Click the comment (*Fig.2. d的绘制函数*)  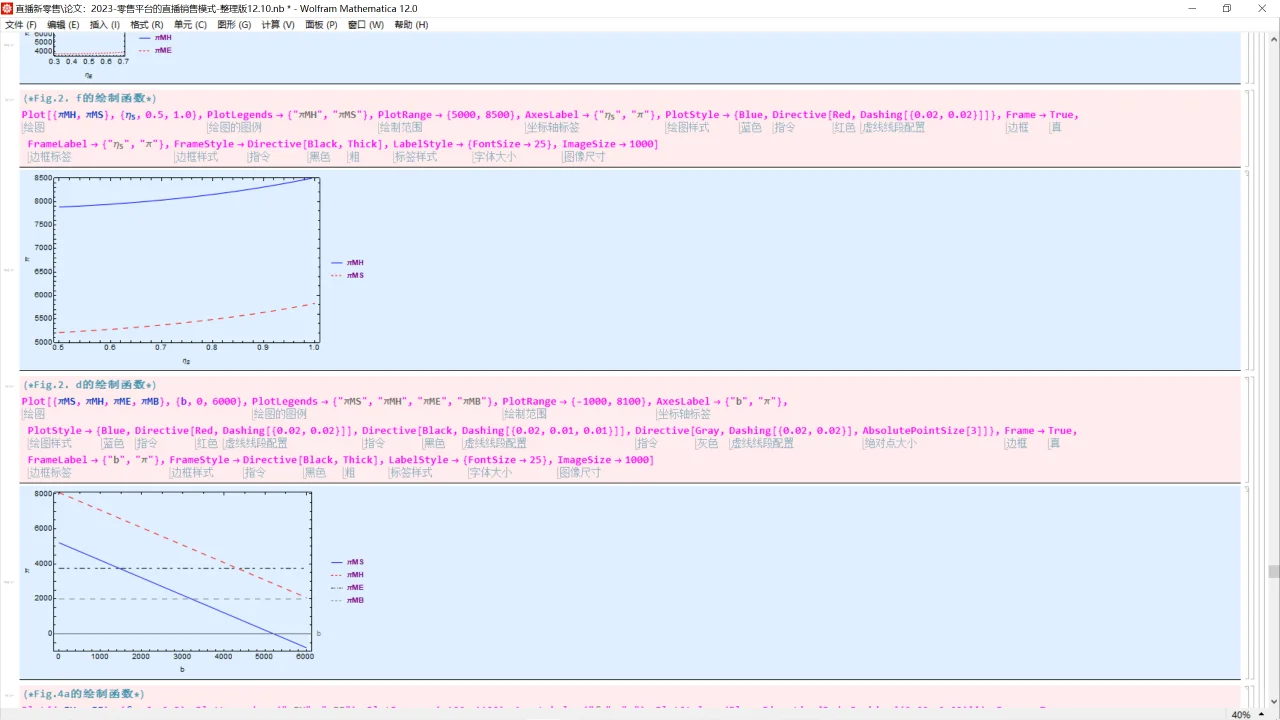click(89, 385)
